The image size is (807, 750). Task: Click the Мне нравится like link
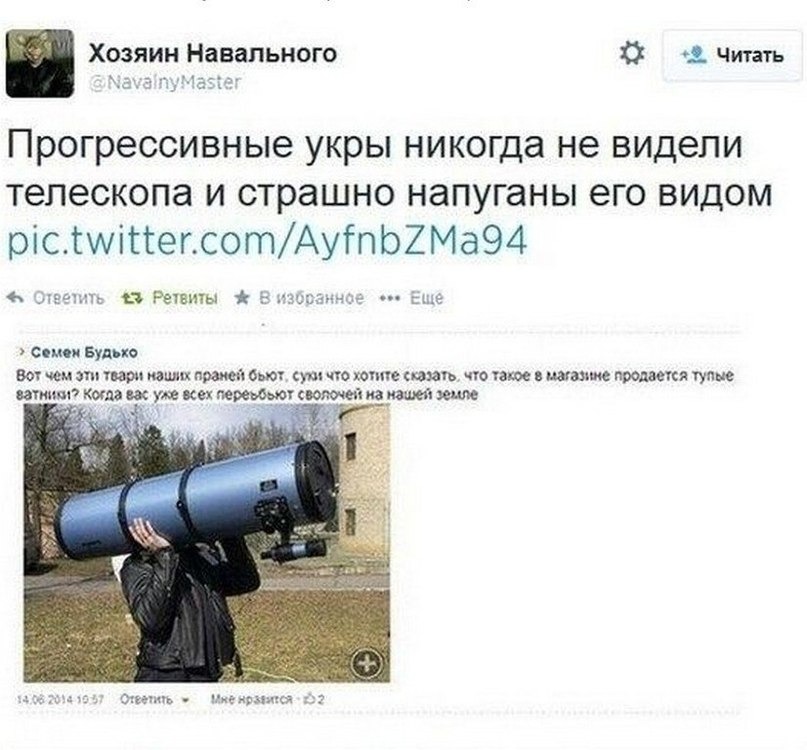pyautogui.click(x=252, y=699)
